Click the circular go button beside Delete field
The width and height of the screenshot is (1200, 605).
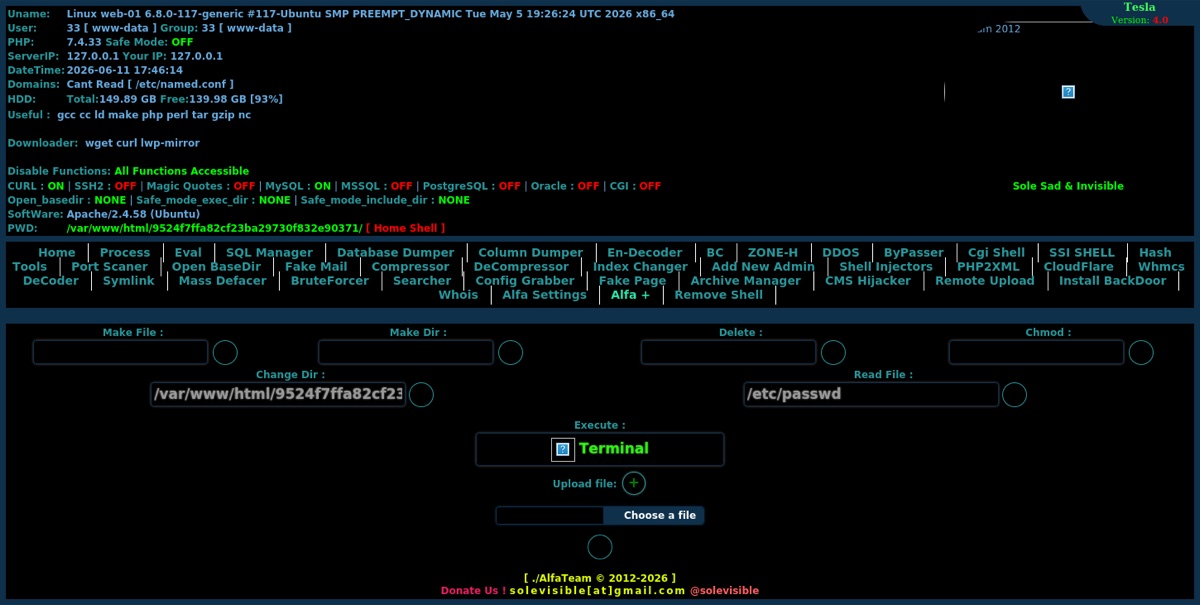click(x=833, y=352)
